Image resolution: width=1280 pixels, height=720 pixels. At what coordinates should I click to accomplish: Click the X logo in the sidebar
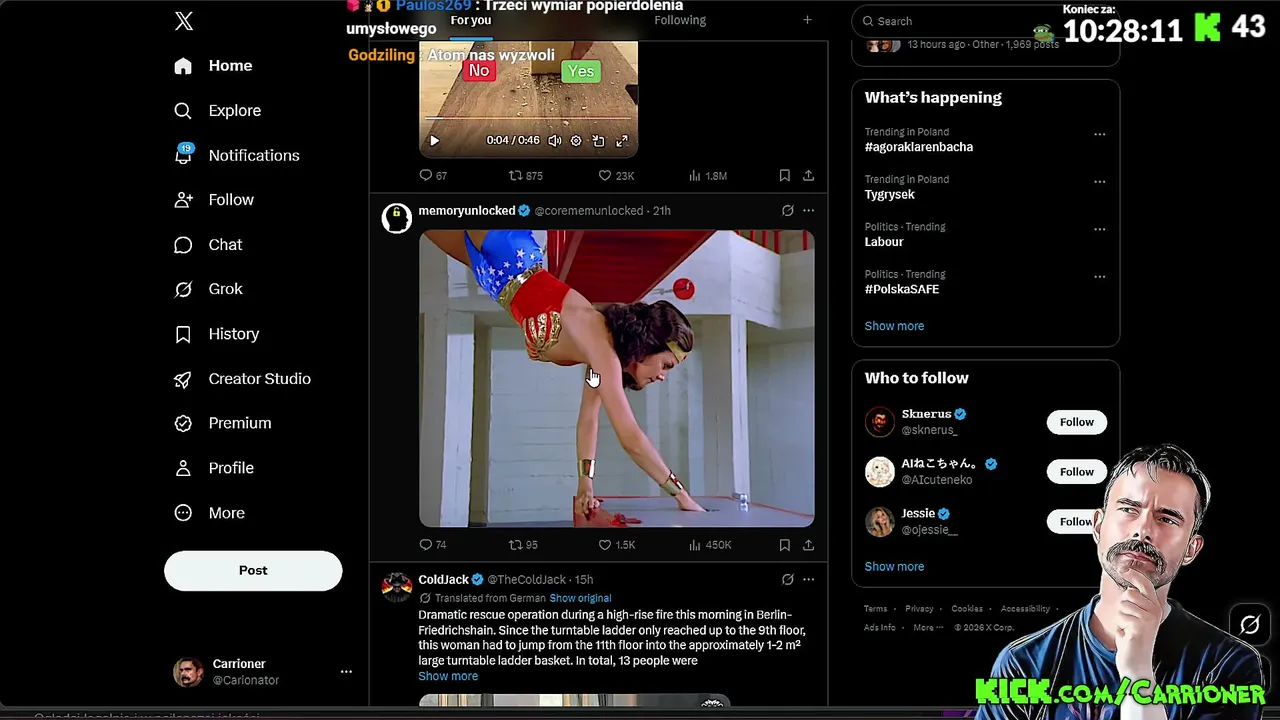click(184, 21)
